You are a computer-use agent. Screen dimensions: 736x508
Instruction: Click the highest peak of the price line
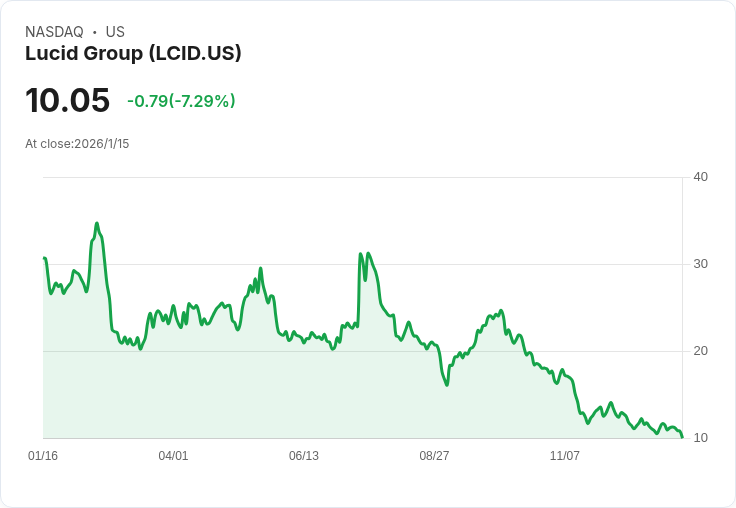click(x=97, y=224)
